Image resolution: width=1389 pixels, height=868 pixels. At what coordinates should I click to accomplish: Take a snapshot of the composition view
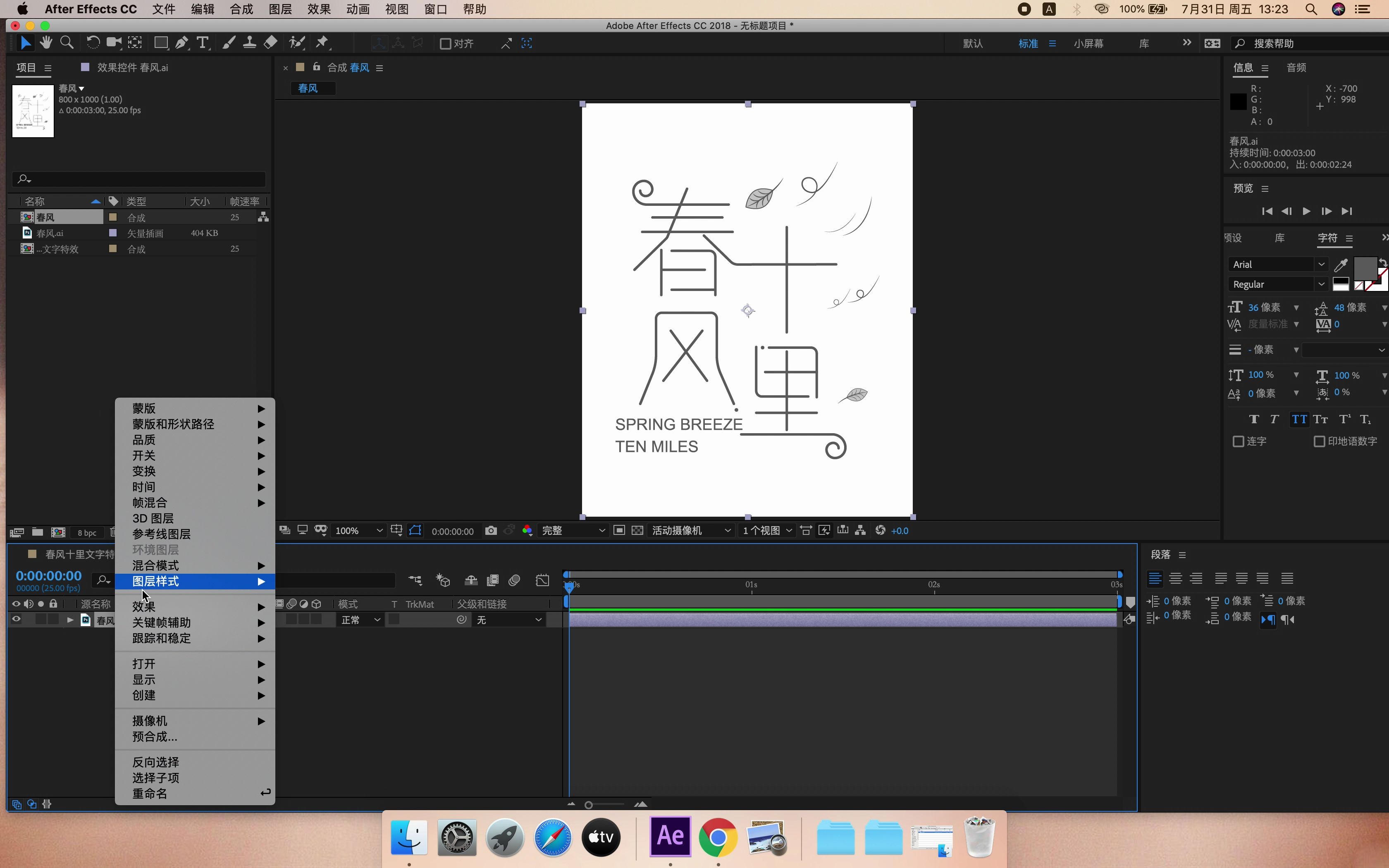coord(491,530)
